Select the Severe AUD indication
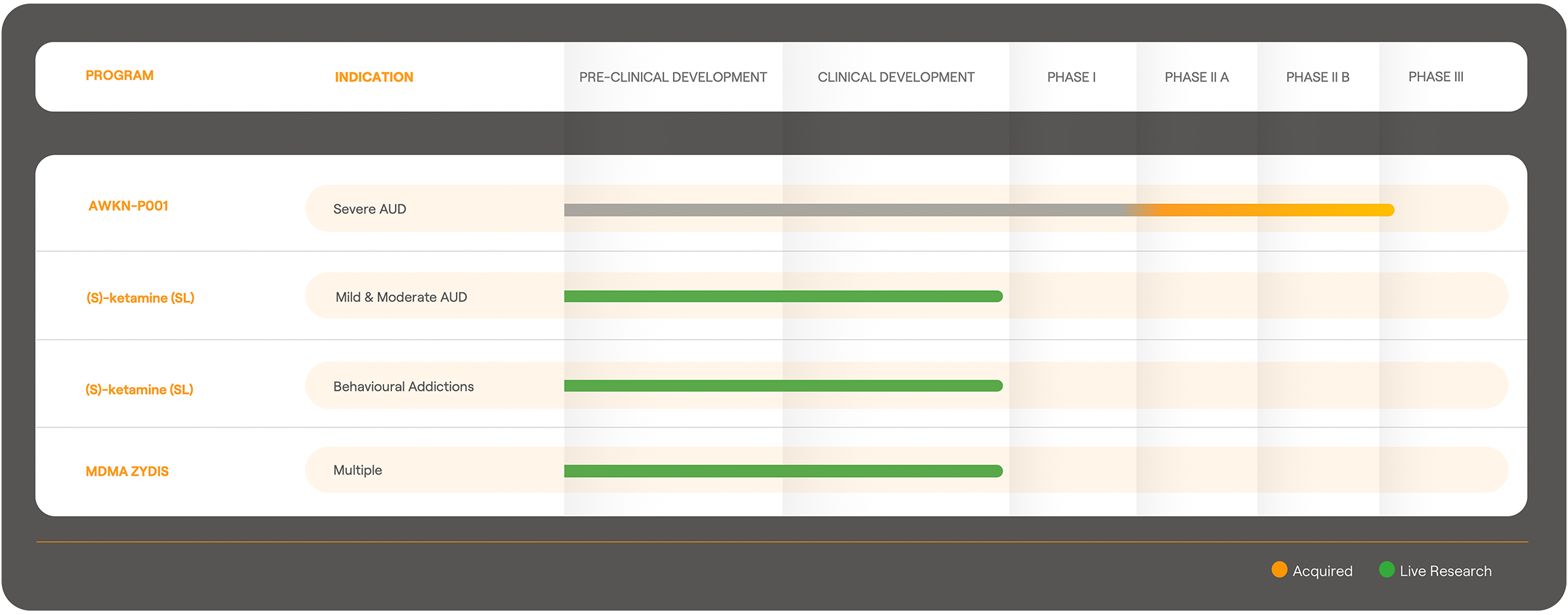 pyautogui.click(x=370, y=209)
